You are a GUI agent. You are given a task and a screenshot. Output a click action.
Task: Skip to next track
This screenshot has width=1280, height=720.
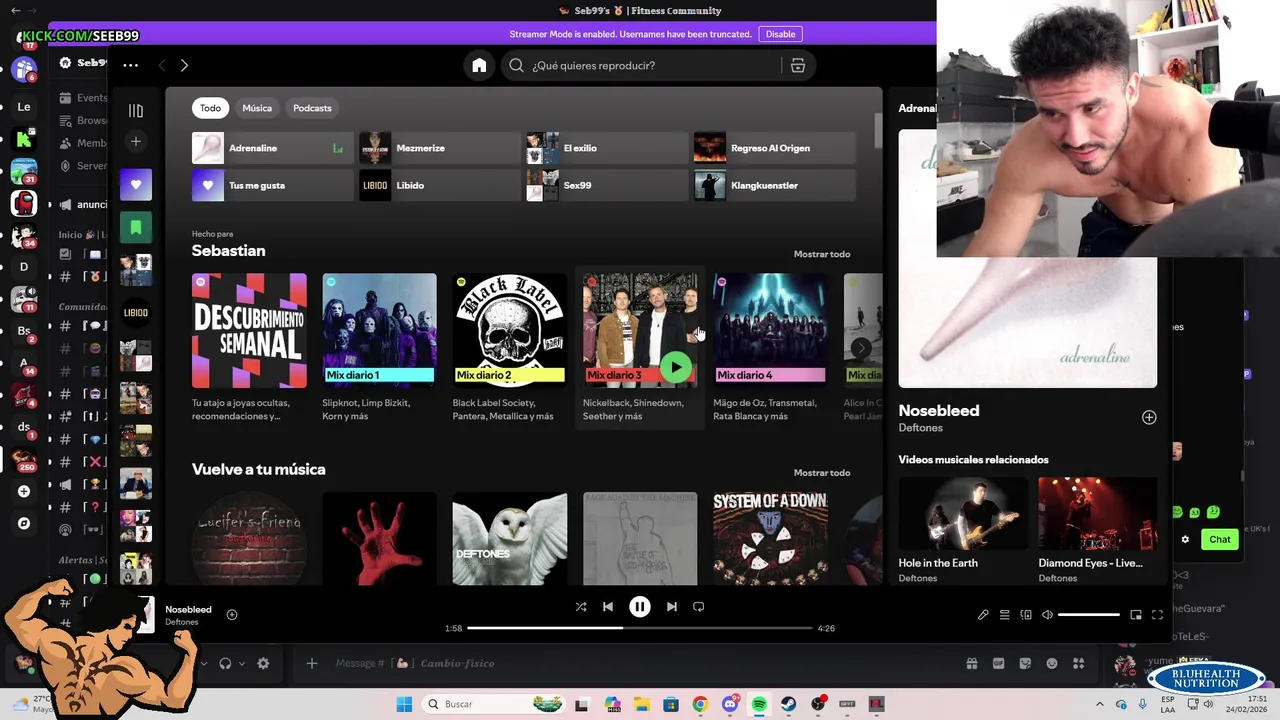pos(672,607)
